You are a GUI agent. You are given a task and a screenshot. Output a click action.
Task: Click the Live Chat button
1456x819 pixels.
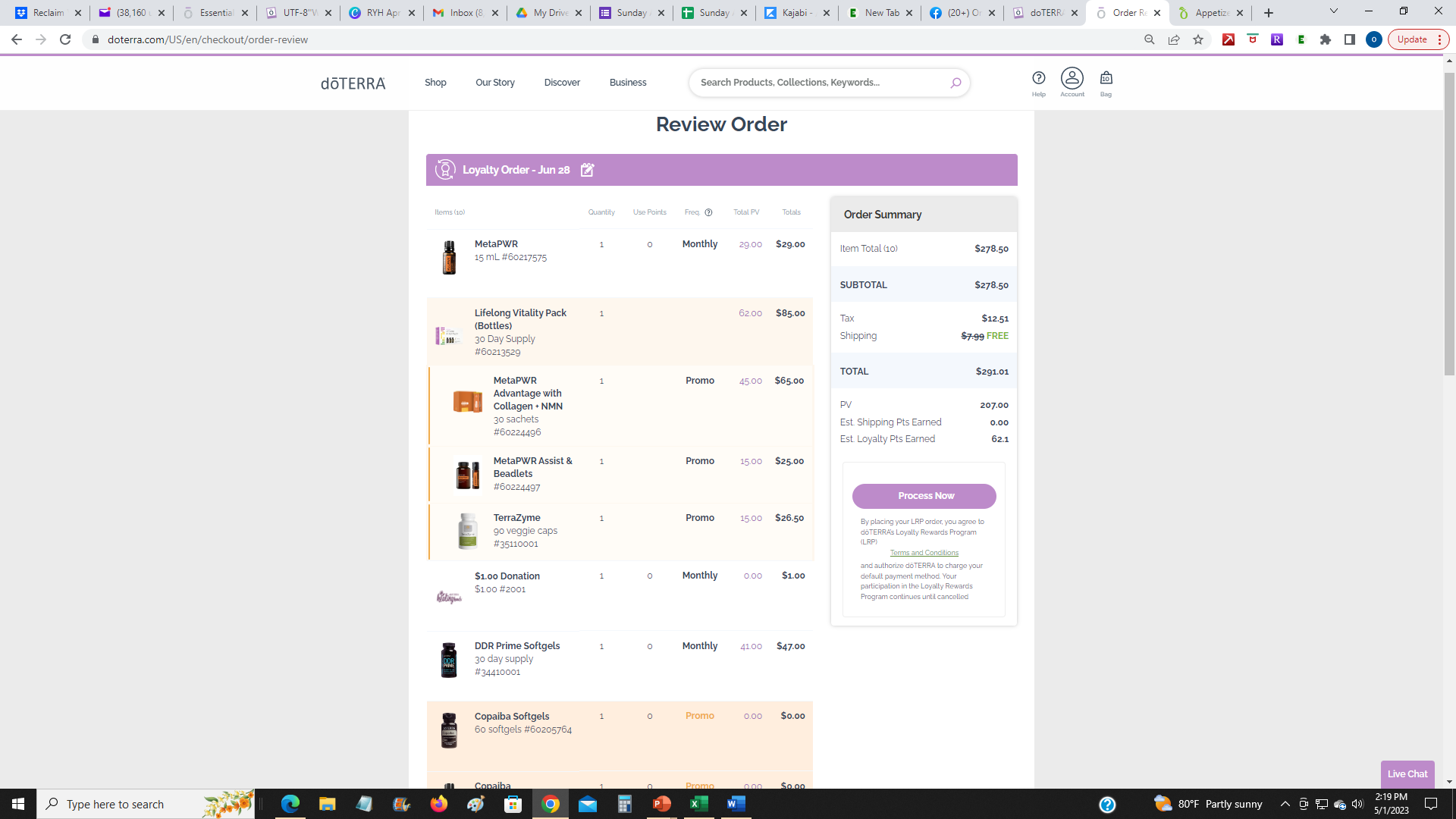click(x=1407, y=774)
